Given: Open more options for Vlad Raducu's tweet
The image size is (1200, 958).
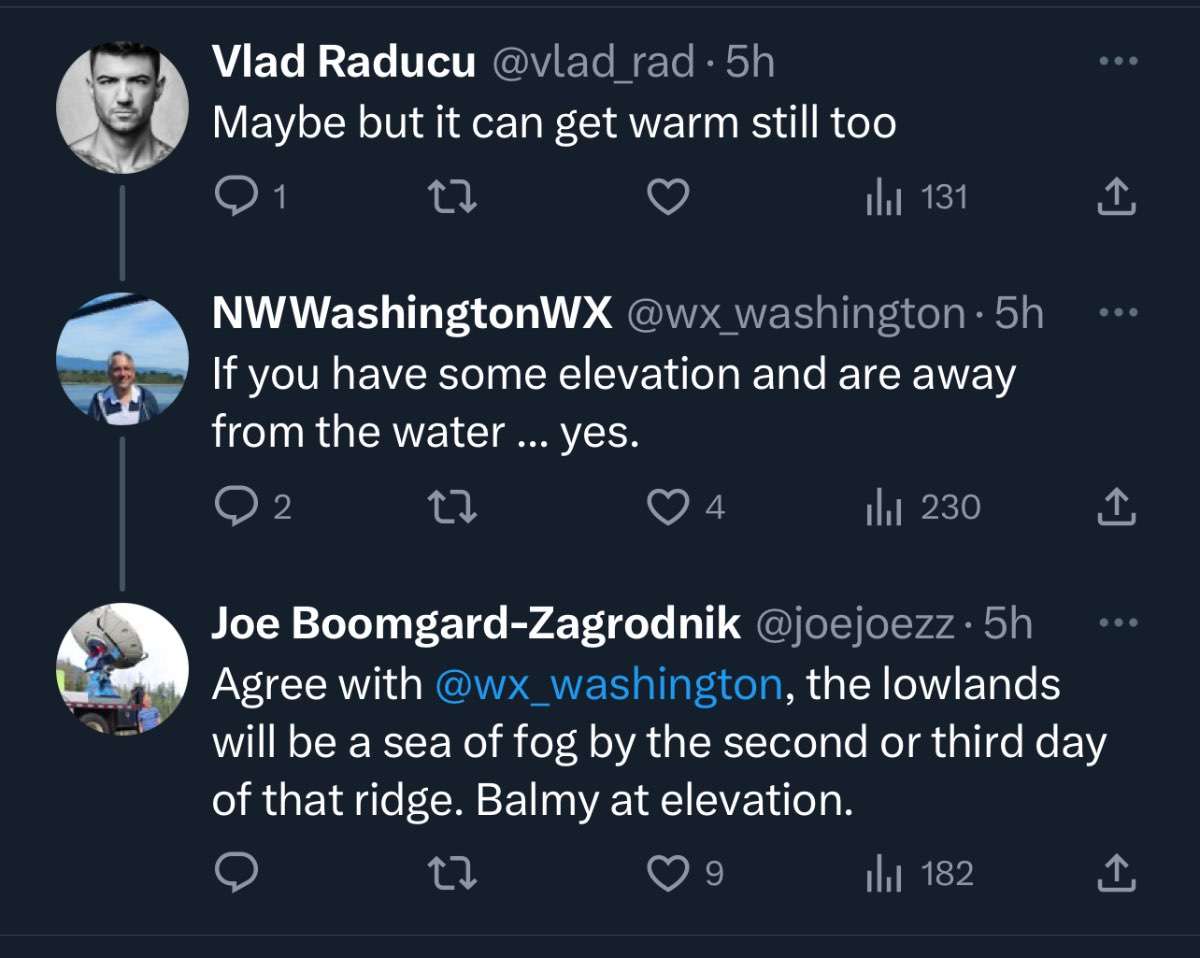Looking at the screenshot, I should click(1117, 62).
